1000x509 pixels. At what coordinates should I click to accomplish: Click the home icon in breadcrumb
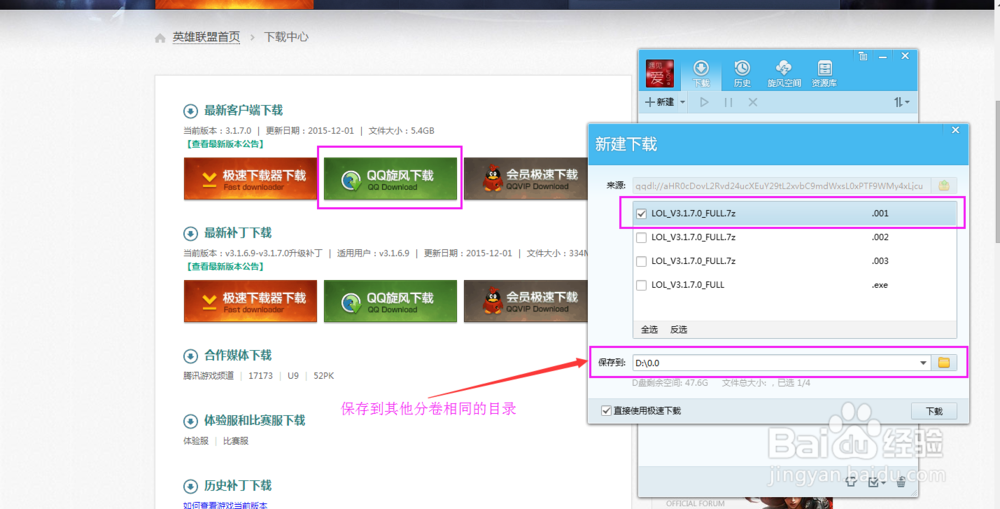160,38
